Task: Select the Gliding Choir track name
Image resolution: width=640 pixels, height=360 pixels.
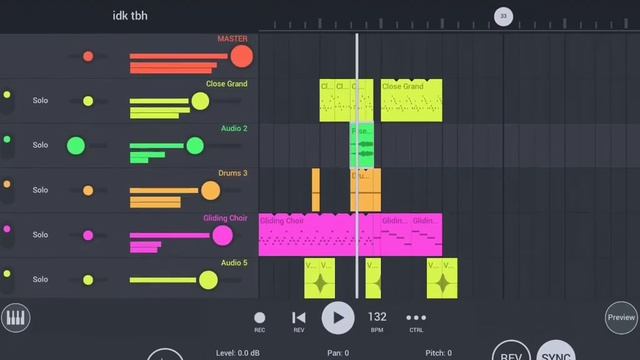Action: pyautogui.click(x=225, y=218)
